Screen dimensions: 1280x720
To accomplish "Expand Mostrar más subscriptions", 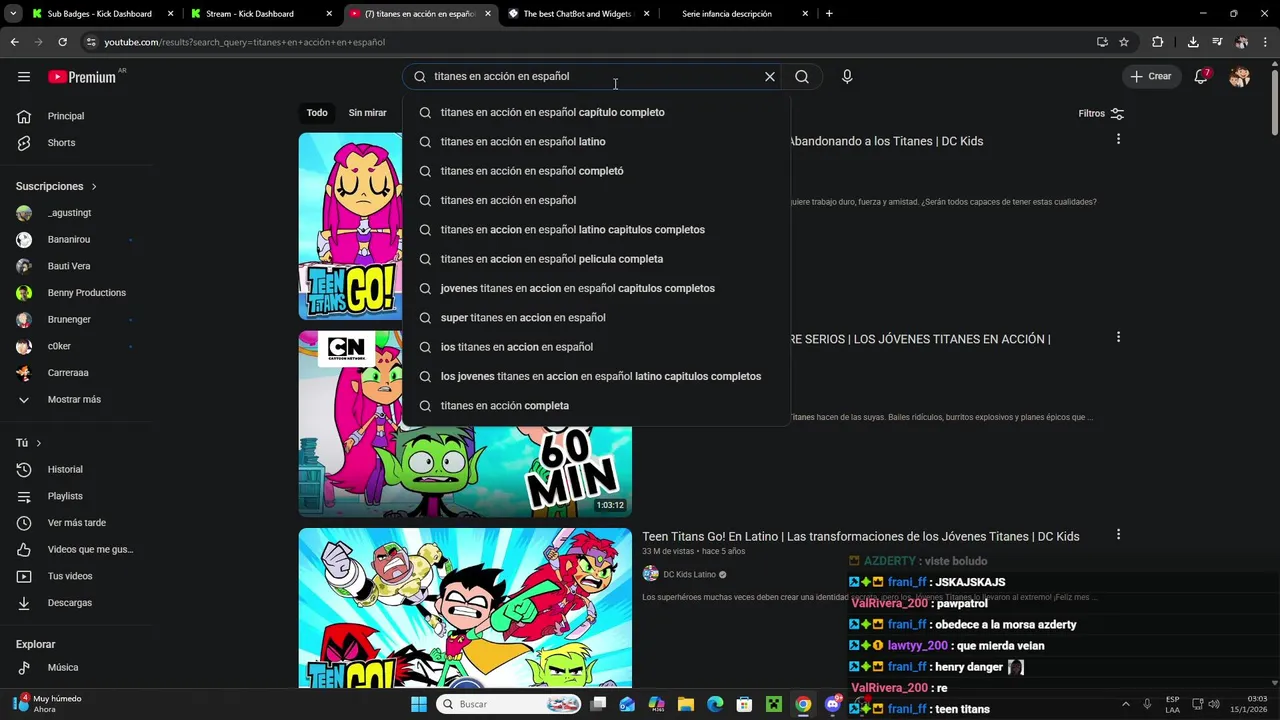I will (x=76, y=400).
